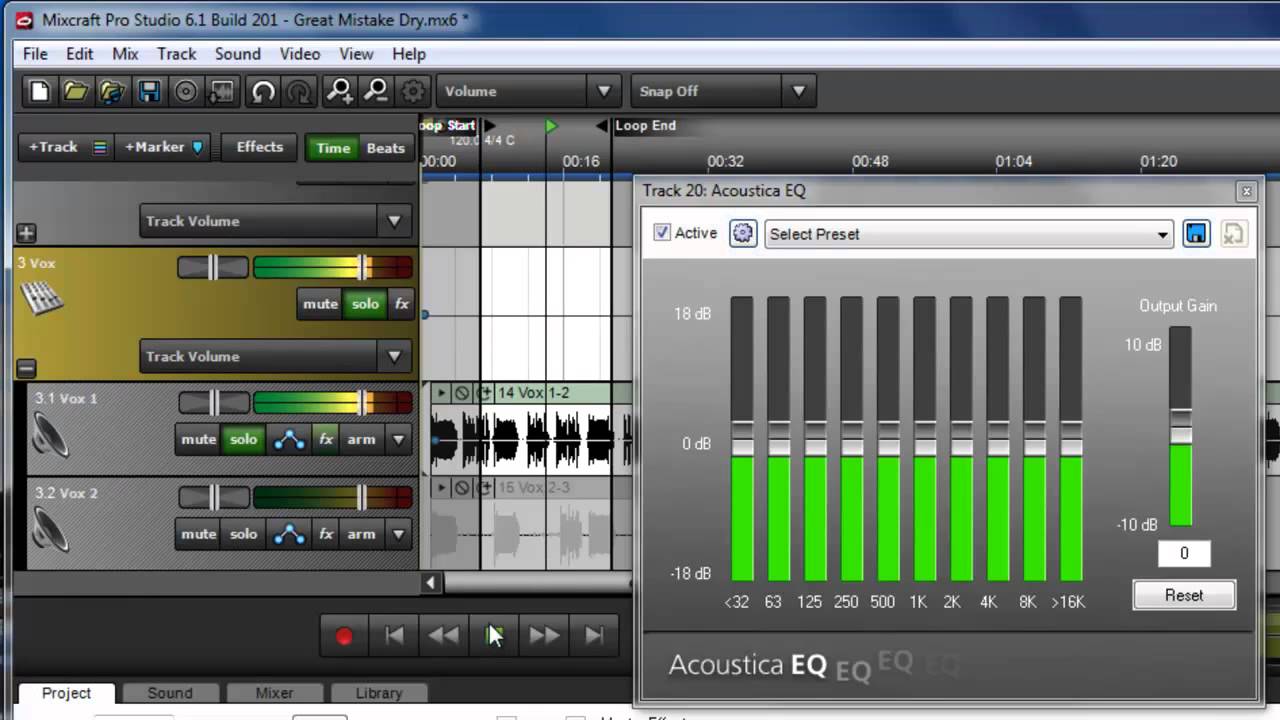Expand the track with the plus button
Screen dimensions: 1280x720
pyautogui.click(x=26, y=233)
